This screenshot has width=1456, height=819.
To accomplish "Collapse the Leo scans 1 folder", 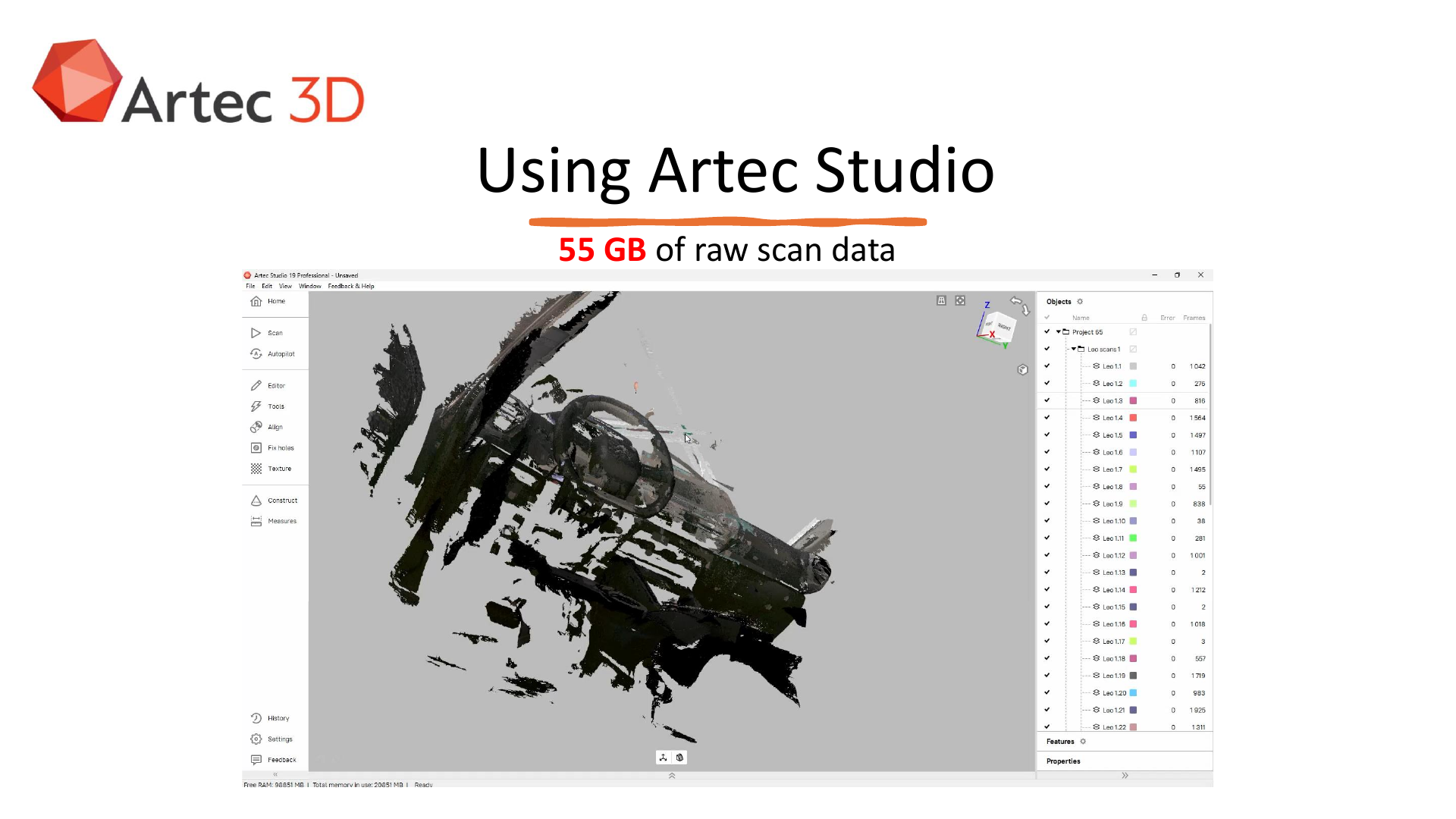I will point(1074,349).
